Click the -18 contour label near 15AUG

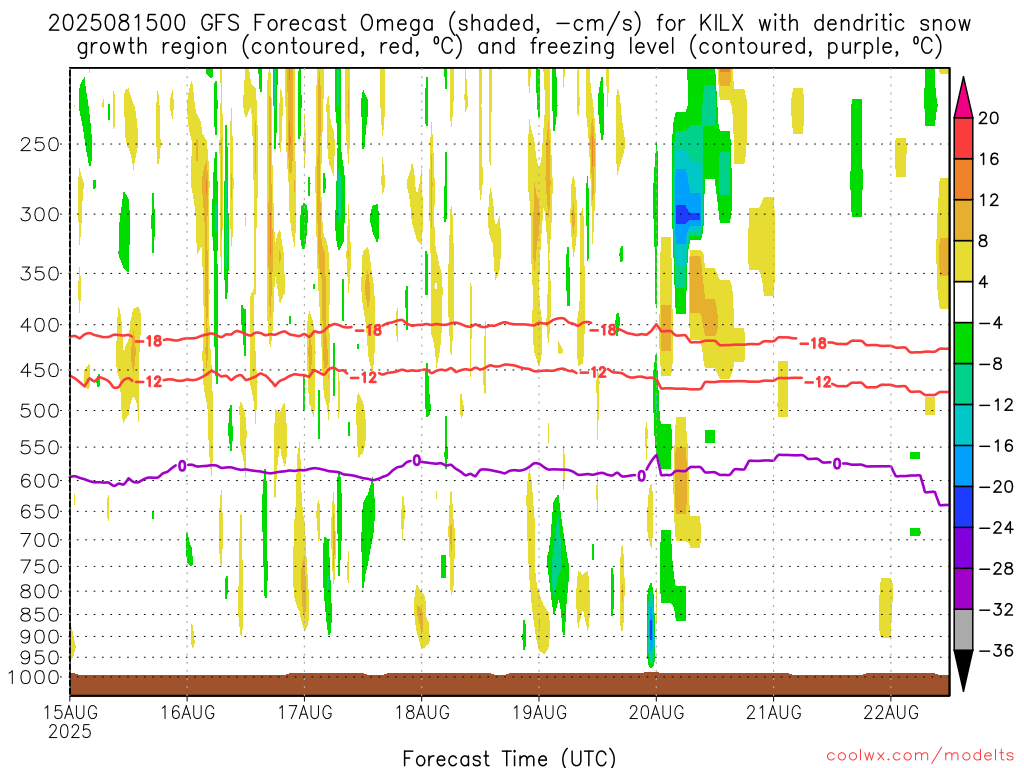[x=149, y=341]
